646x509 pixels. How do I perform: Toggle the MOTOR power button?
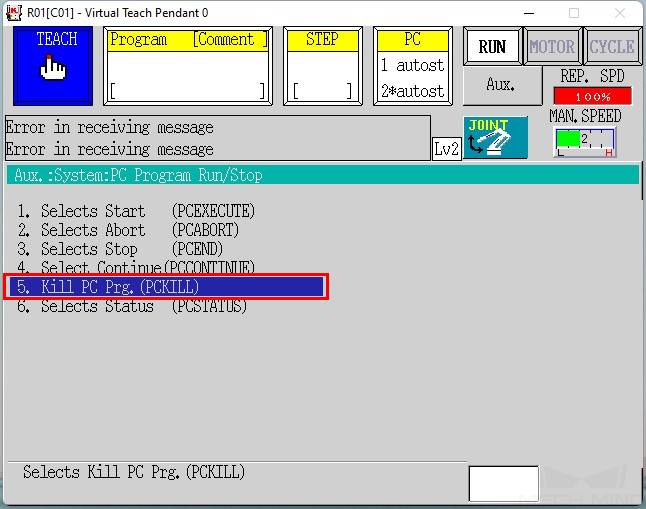point(552,47)
